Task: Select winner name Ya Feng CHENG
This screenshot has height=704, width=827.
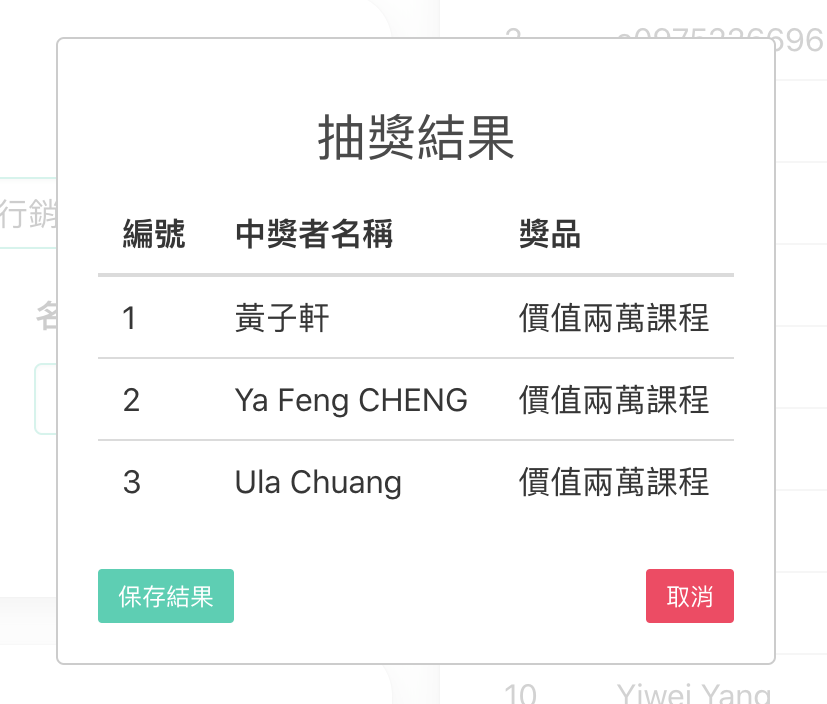Action: [x=351, y=400]
